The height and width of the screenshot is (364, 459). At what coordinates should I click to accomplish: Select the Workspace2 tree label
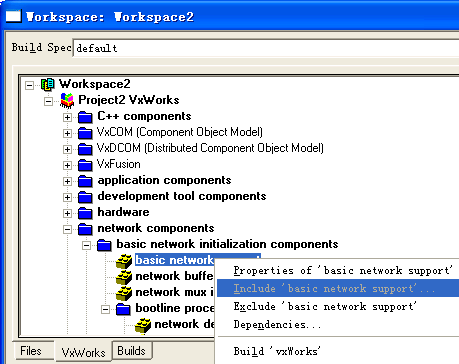click(95, 84)
